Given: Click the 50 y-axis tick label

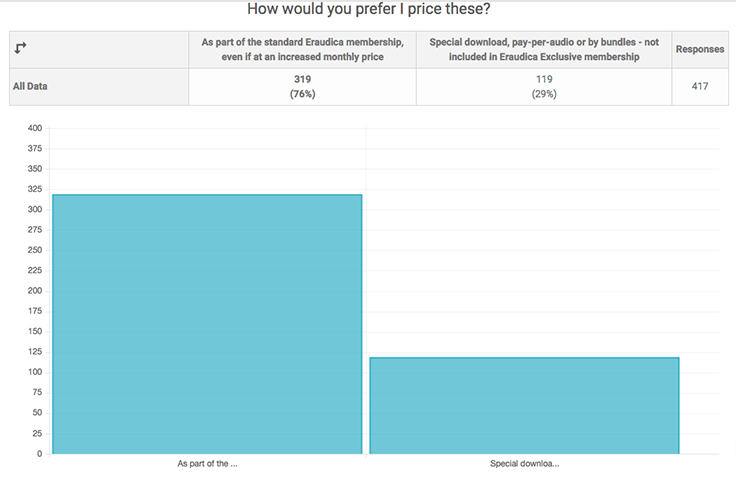Looking at the screenshot, I should point(37,413).
